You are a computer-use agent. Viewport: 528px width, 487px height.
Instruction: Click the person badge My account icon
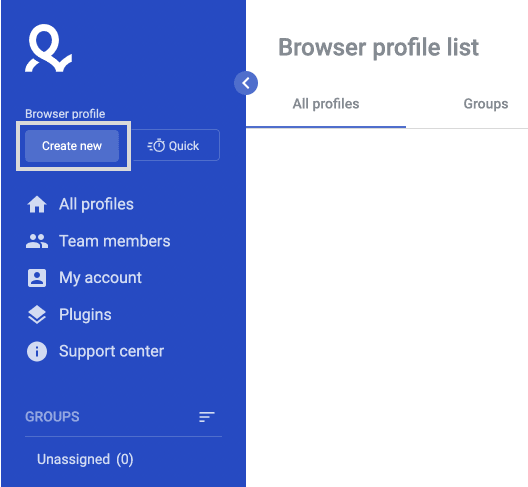[37, 278]
